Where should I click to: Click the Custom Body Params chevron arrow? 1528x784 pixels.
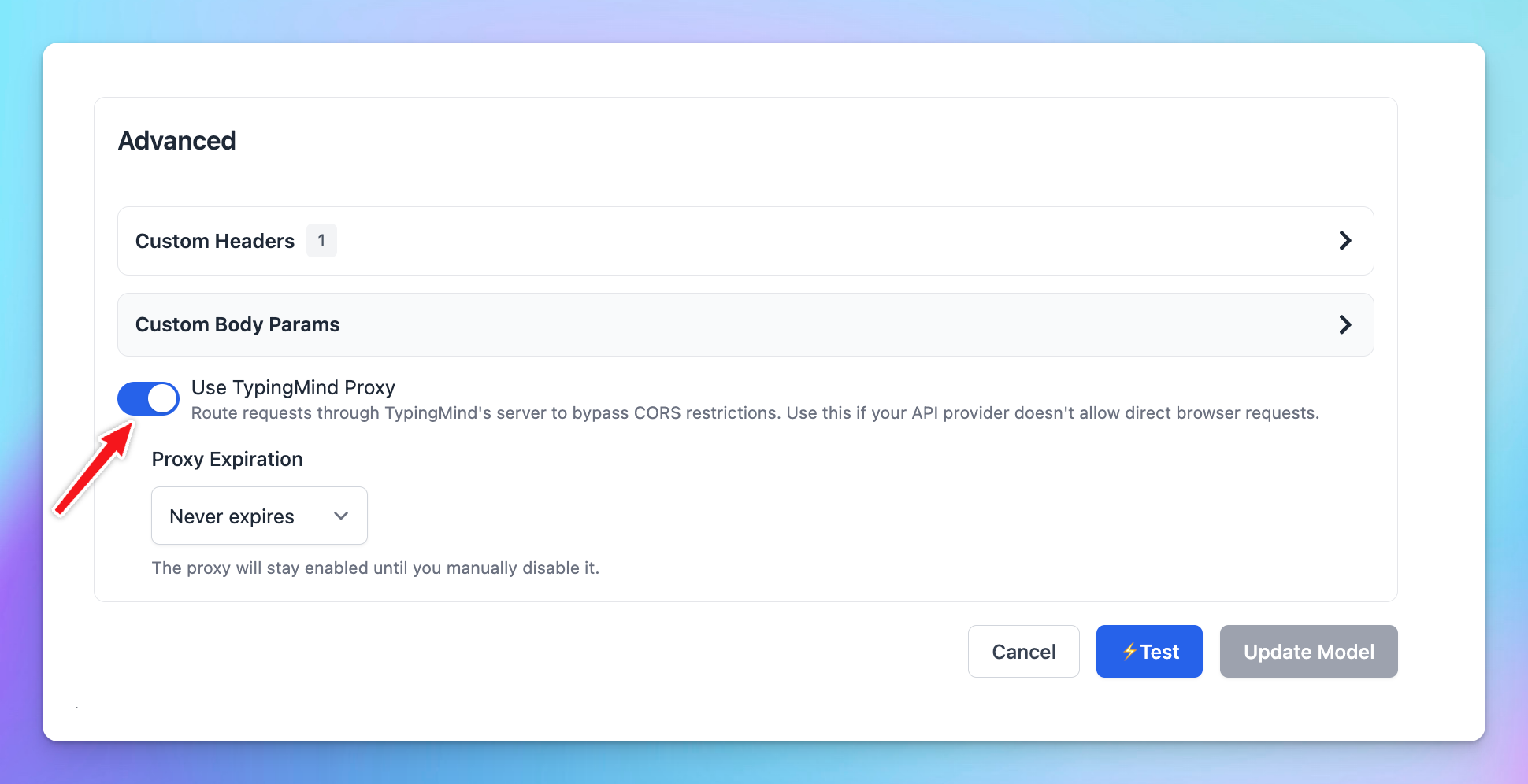point(1345,324)
